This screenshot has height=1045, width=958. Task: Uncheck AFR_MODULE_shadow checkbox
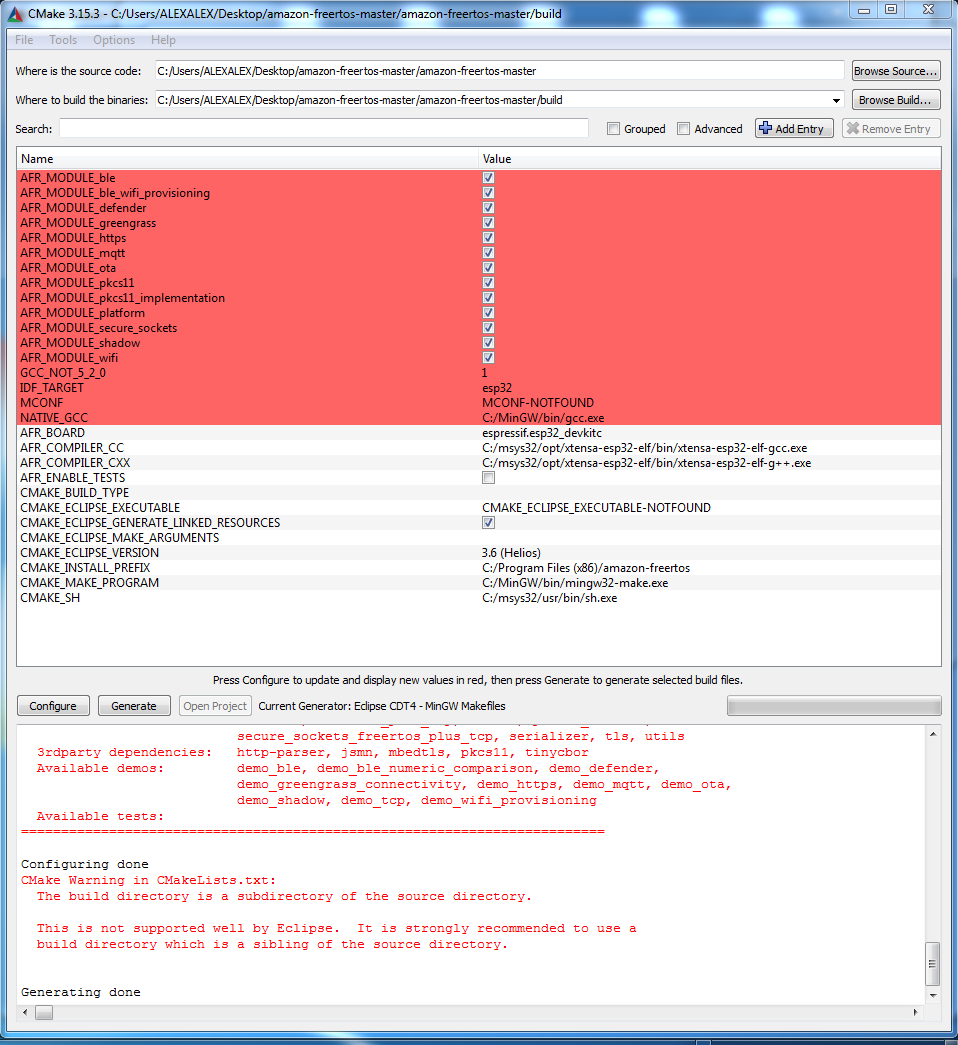click(x=489, y=343)
